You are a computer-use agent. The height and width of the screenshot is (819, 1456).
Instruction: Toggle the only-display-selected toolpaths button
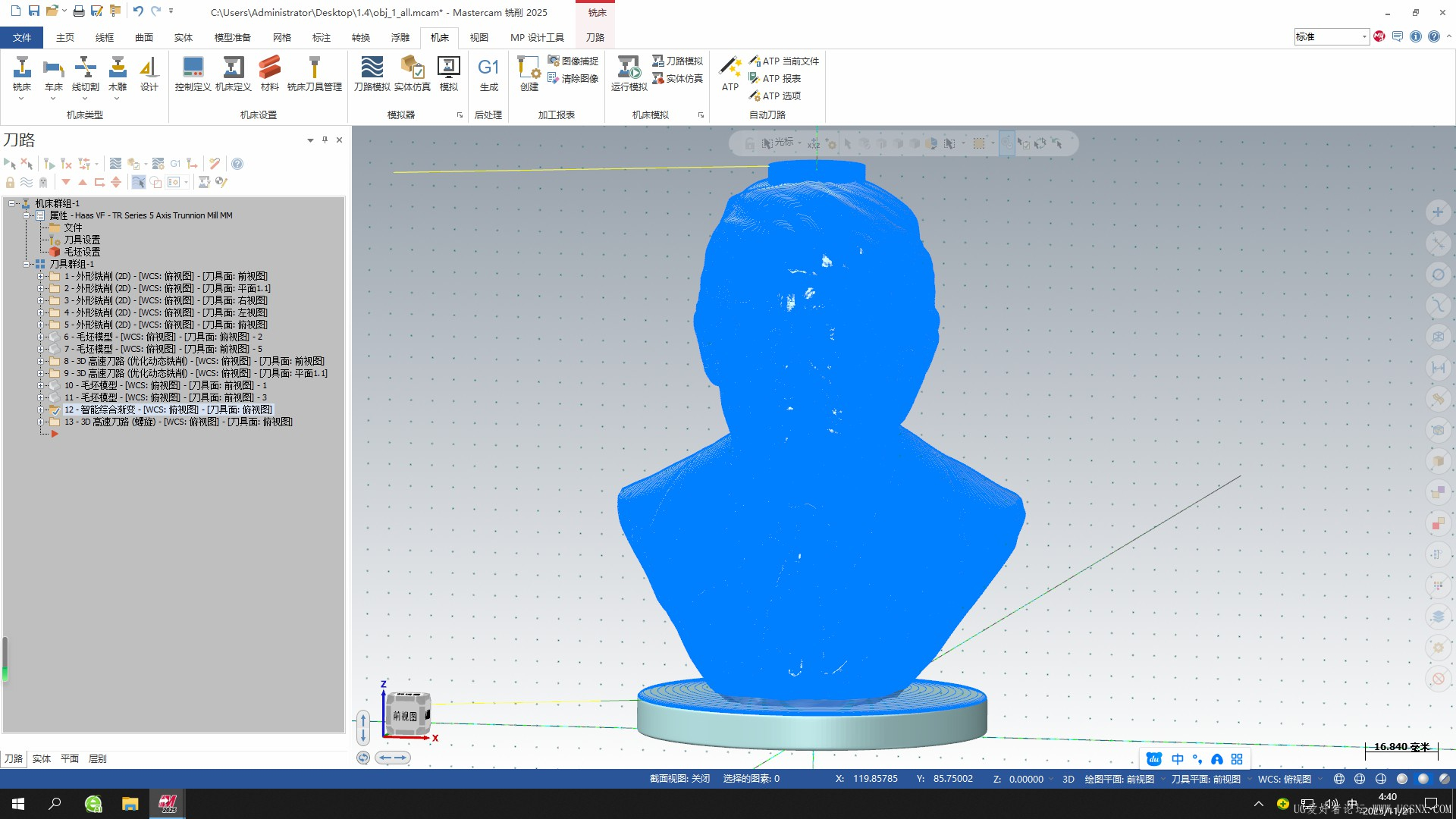pyautogui.click(x=138, y=182)
